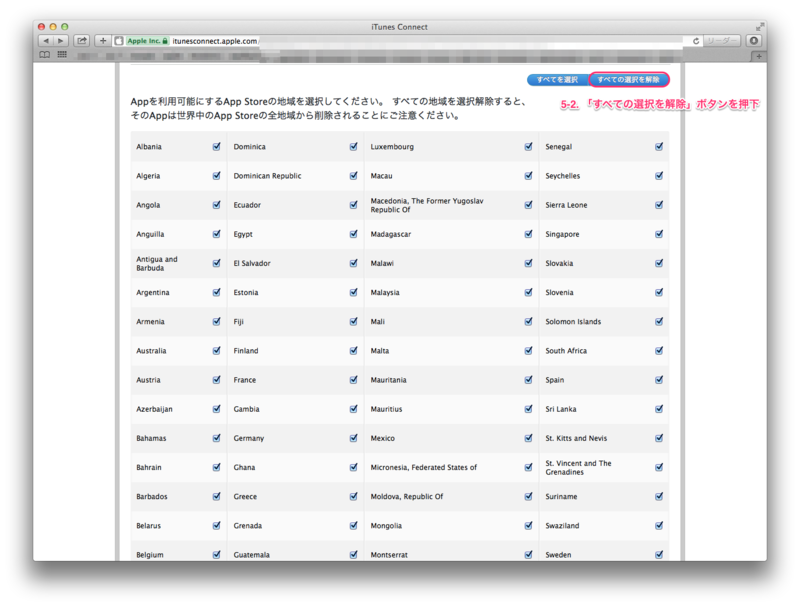Click the 'Moldova, Republic Of' label
800x607 pixels.
tap(407, 496)
